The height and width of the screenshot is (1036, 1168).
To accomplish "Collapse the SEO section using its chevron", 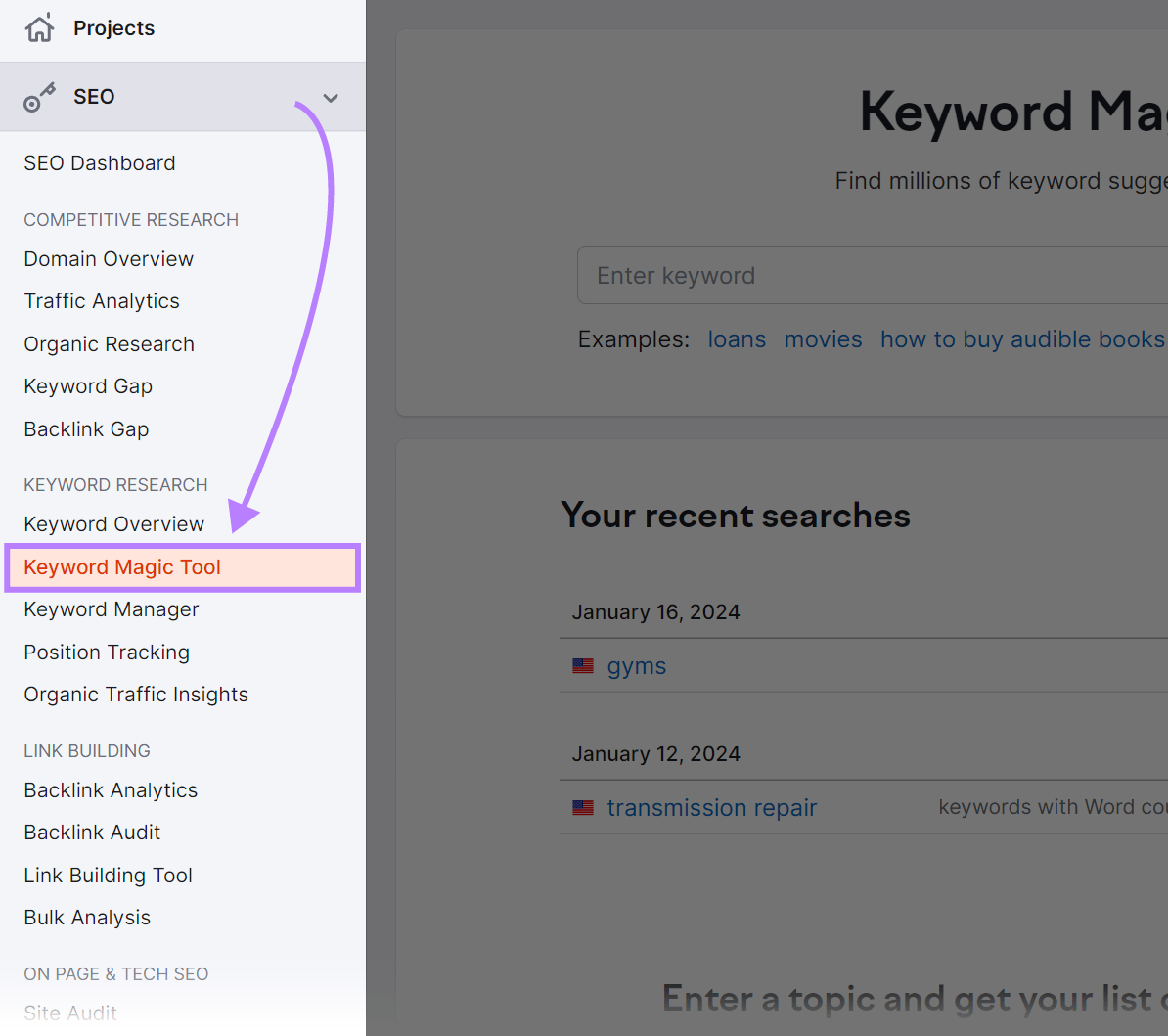I will tap(330, 97).
